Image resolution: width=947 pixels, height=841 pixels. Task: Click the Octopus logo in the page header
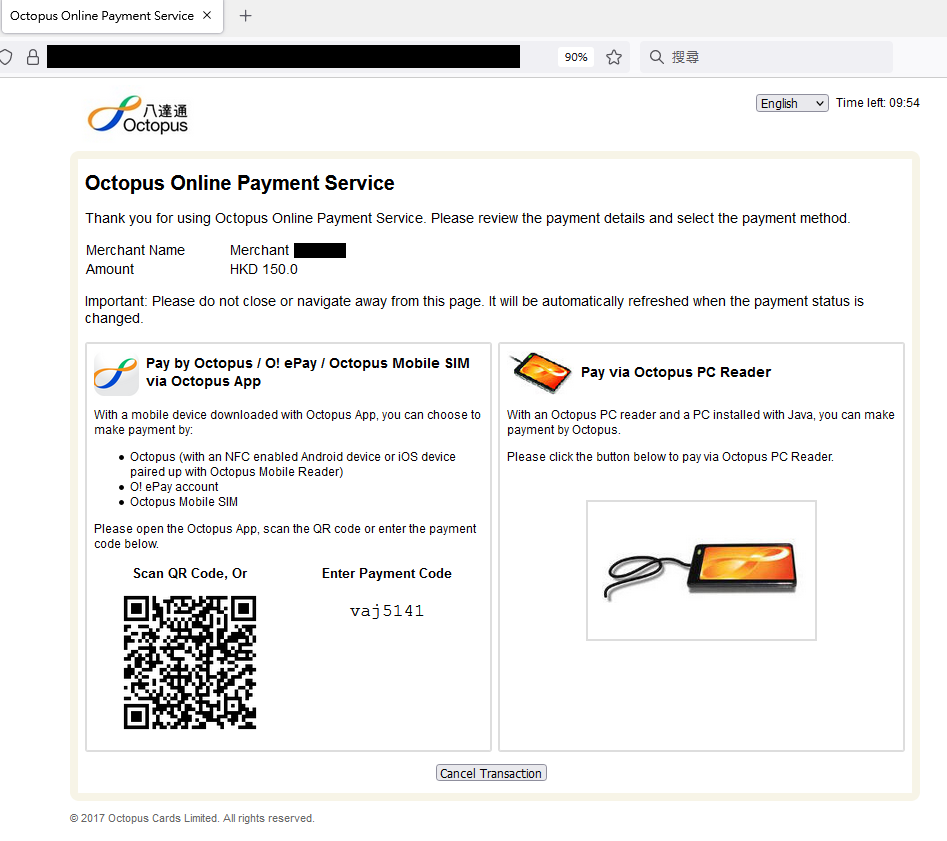[x=138, y=114]
